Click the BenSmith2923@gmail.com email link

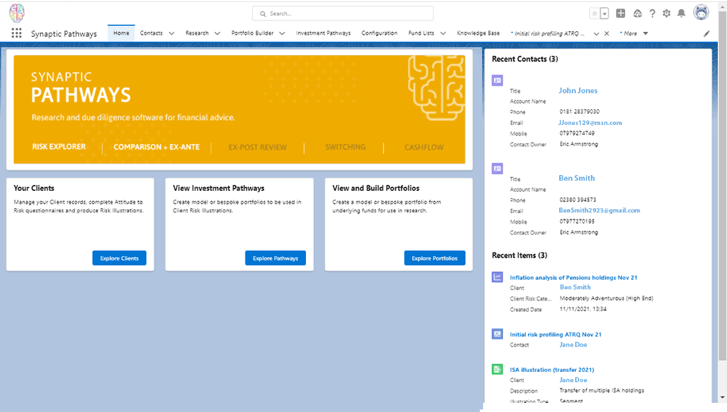(599, 210)
